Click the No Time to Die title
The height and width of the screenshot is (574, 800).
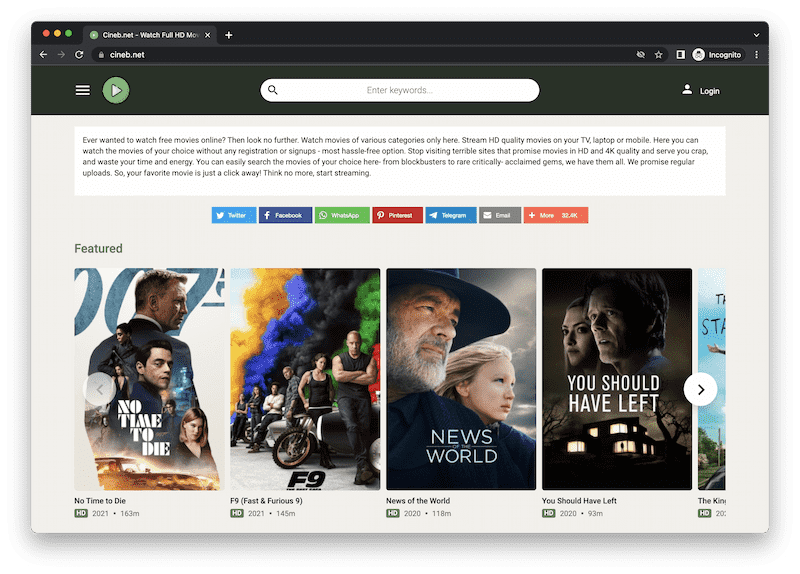click(x=100, y=501)
